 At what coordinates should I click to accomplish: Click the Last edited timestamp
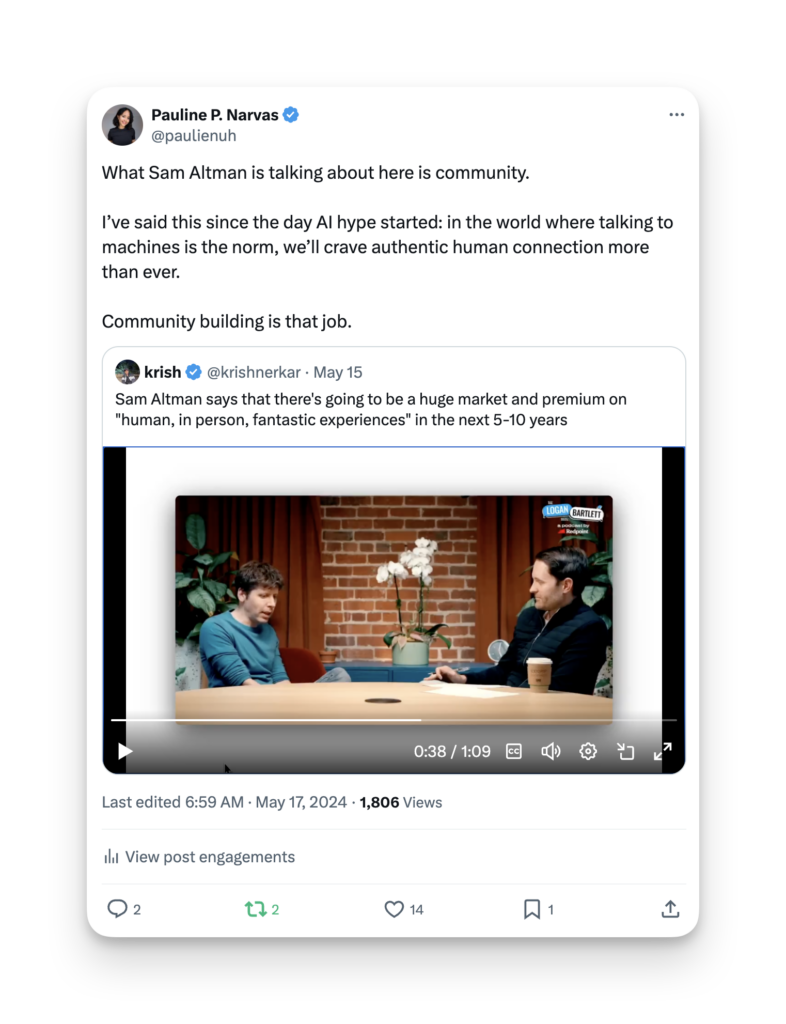tap(224, 802)
